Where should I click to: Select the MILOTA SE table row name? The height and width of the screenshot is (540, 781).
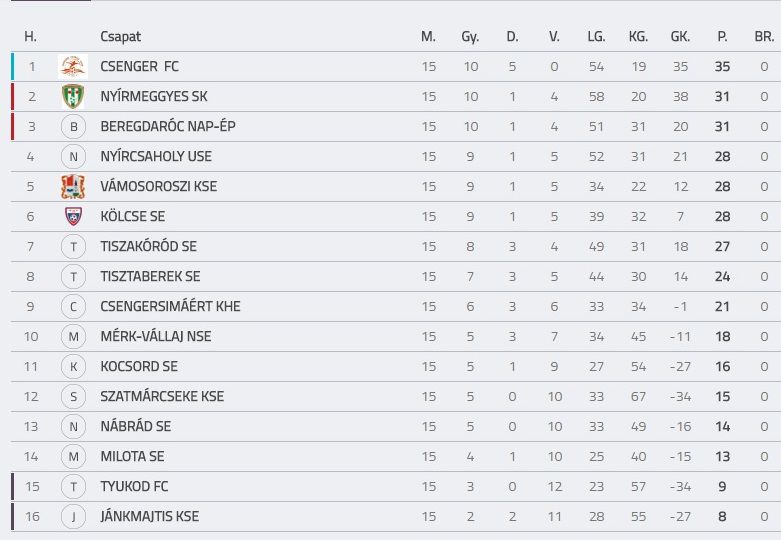pos(132,456)
